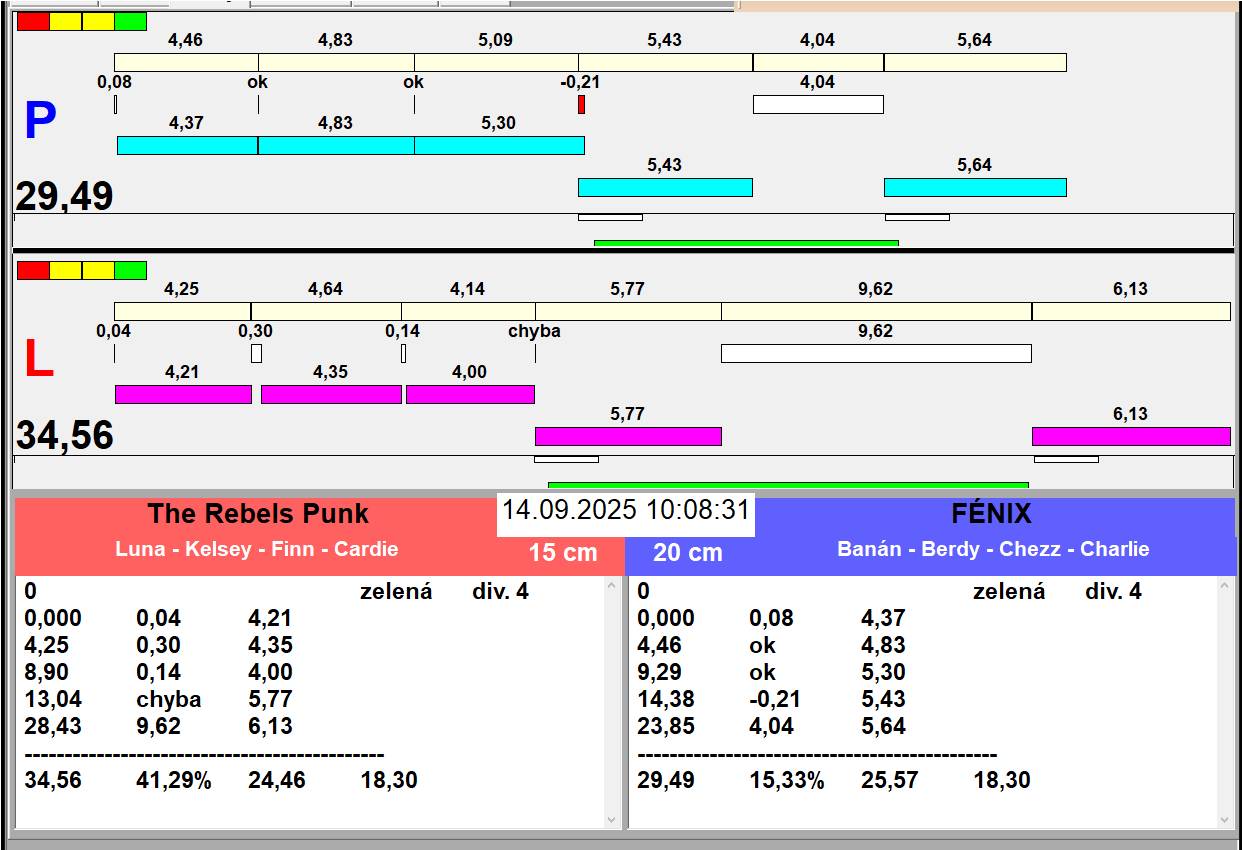The image size is (1242, 850).
Task: Click the cream 4,46 segment in lane P
Action: [x=186, y=62]
